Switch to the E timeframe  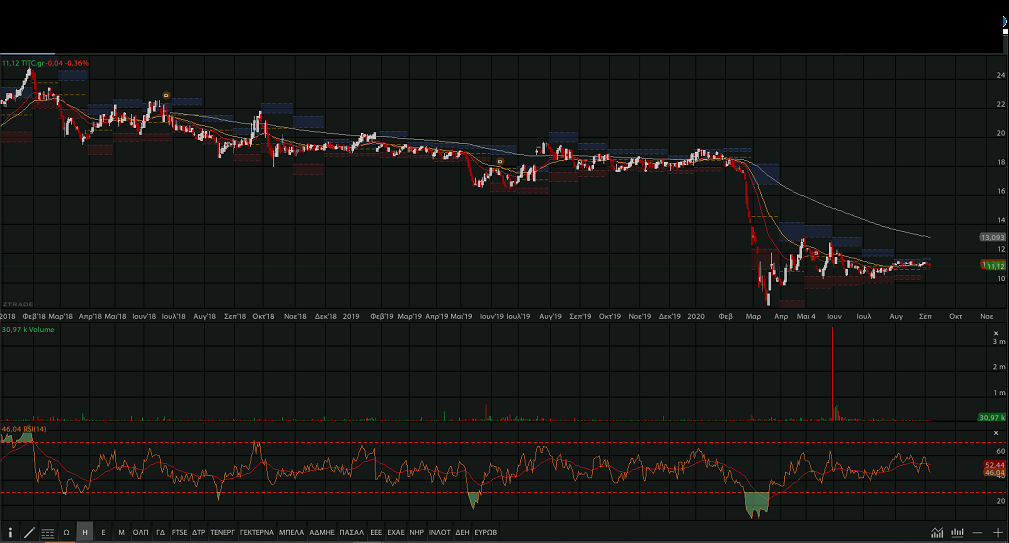click(103, 532)
